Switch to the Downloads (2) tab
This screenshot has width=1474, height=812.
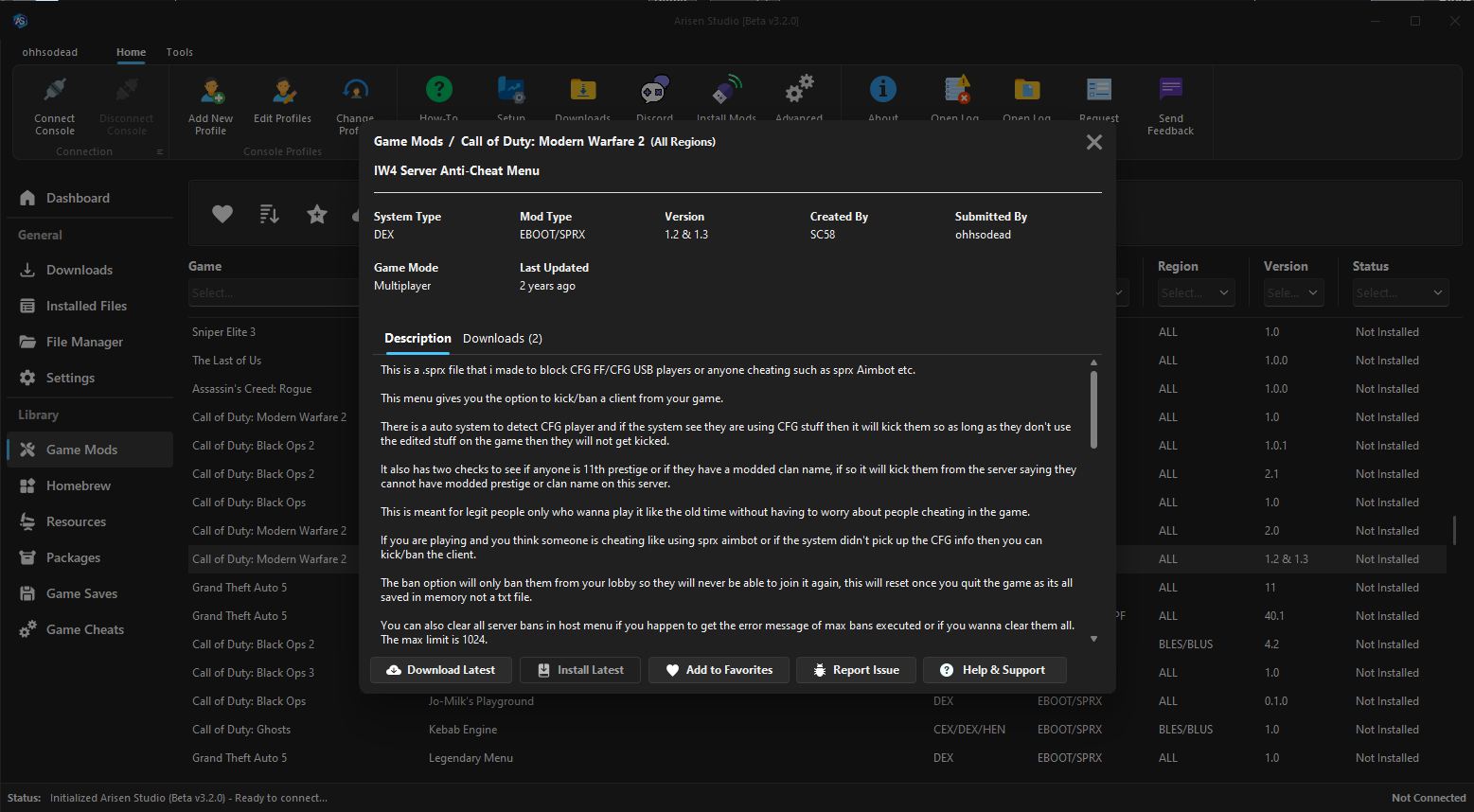coord(502,338)
